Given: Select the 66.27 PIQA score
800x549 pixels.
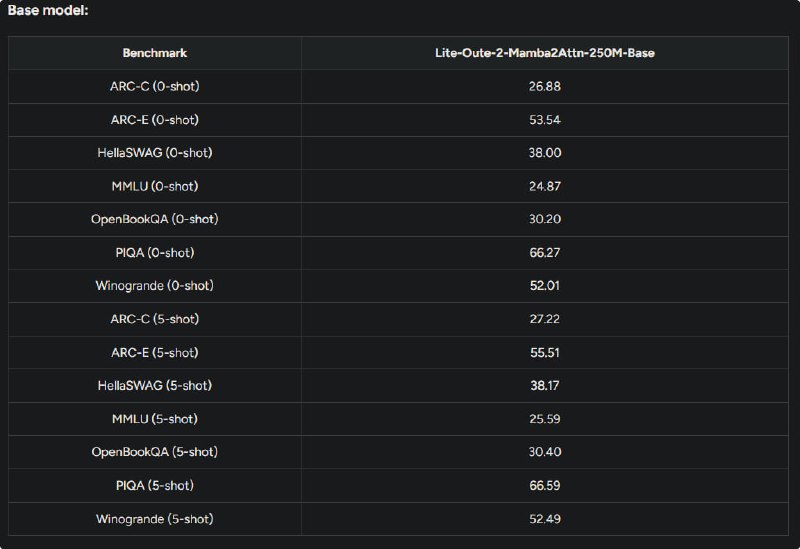Looking at the screenshot, I should coord(544,253).
